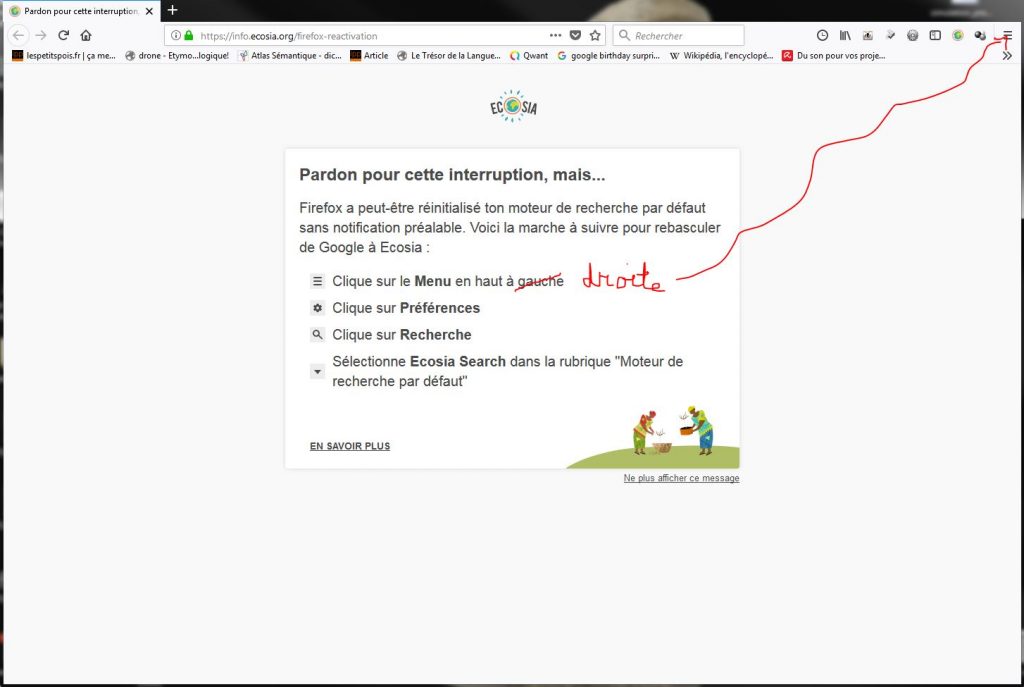Image resolution: width=1024 pixels, height=687 pixels.
Task: Save page to Pocket
Action: (x=575, y=35)
